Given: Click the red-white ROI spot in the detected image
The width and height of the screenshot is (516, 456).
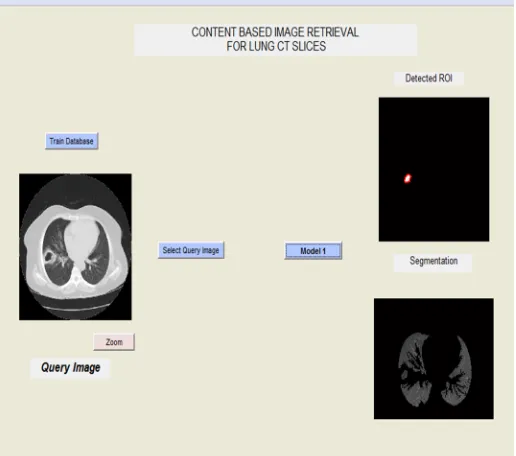Looking at the screenshot, I should [408, 179].
